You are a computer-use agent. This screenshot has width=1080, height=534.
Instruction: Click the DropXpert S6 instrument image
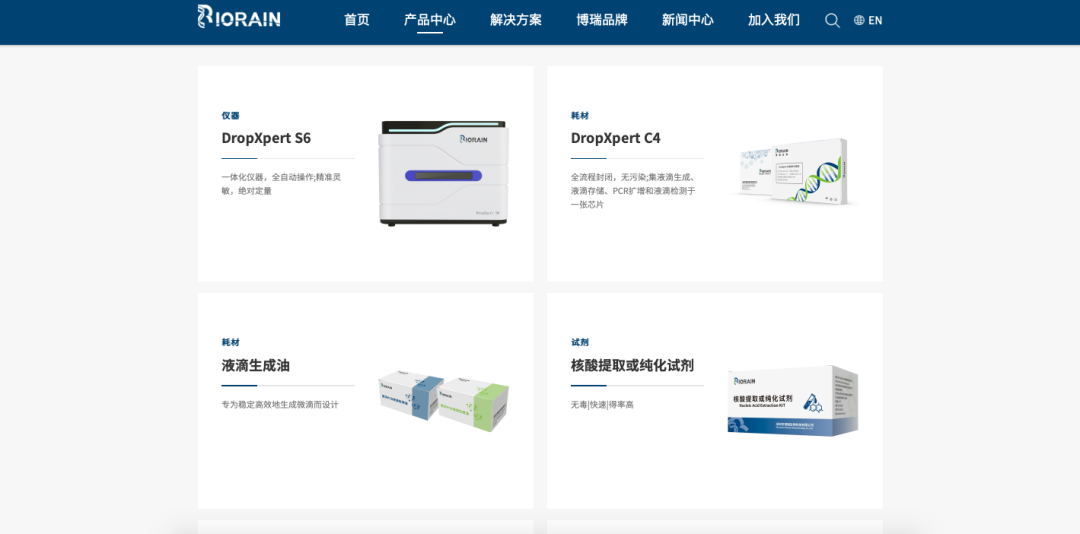pyautogui.click(x=444, y=174)
